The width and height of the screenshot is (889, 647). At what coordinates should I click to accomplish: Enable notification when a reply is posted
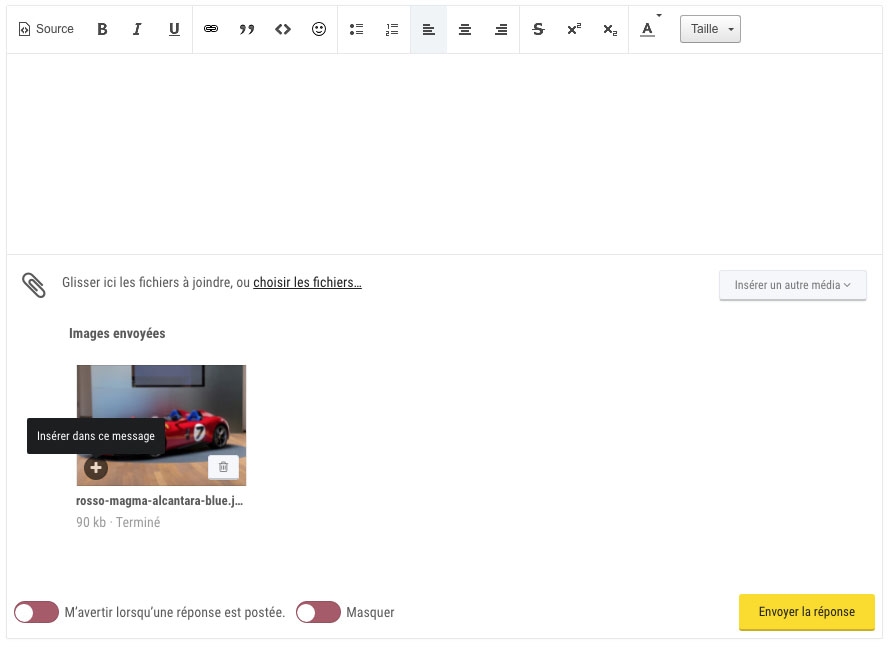[36, 611]
